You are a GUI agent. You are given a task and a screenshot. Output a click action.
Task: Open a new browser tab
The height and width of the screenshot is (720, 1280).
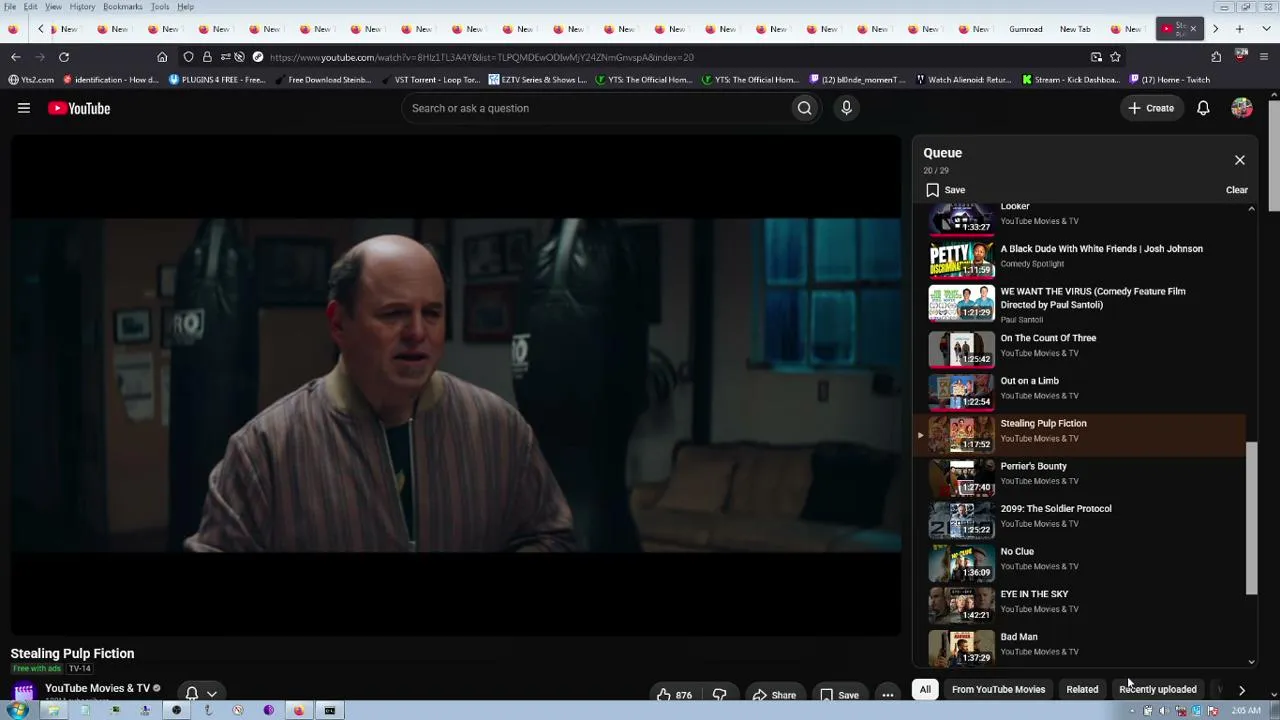[x=1240, y=29]
